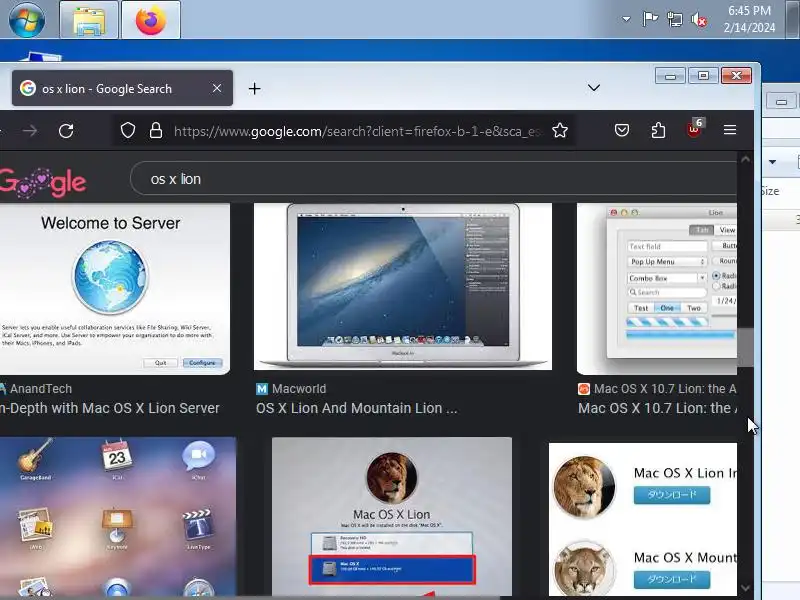The width and height of the screenshot is (800, 600).
Task: Open the Action Center flag icon
Action: 650,19
